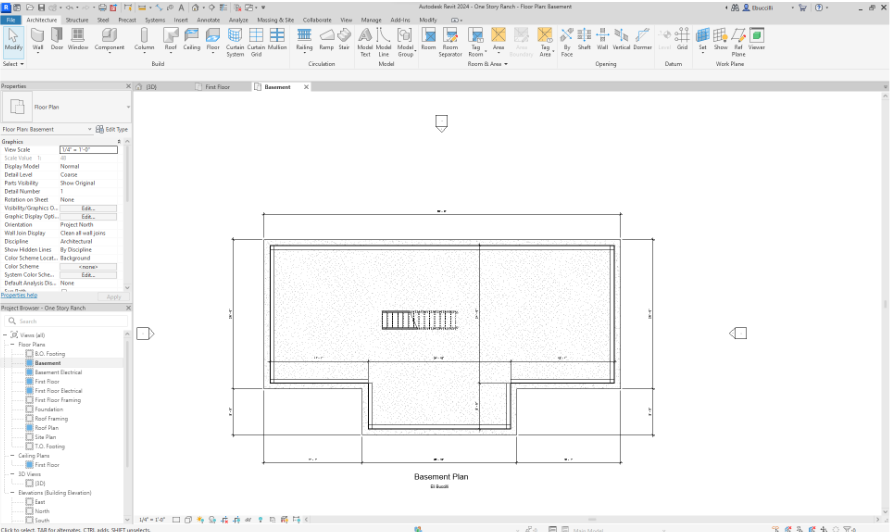Select the Dormer opening tool
Viewport: 891px width, 532px height.
(642, 39)
